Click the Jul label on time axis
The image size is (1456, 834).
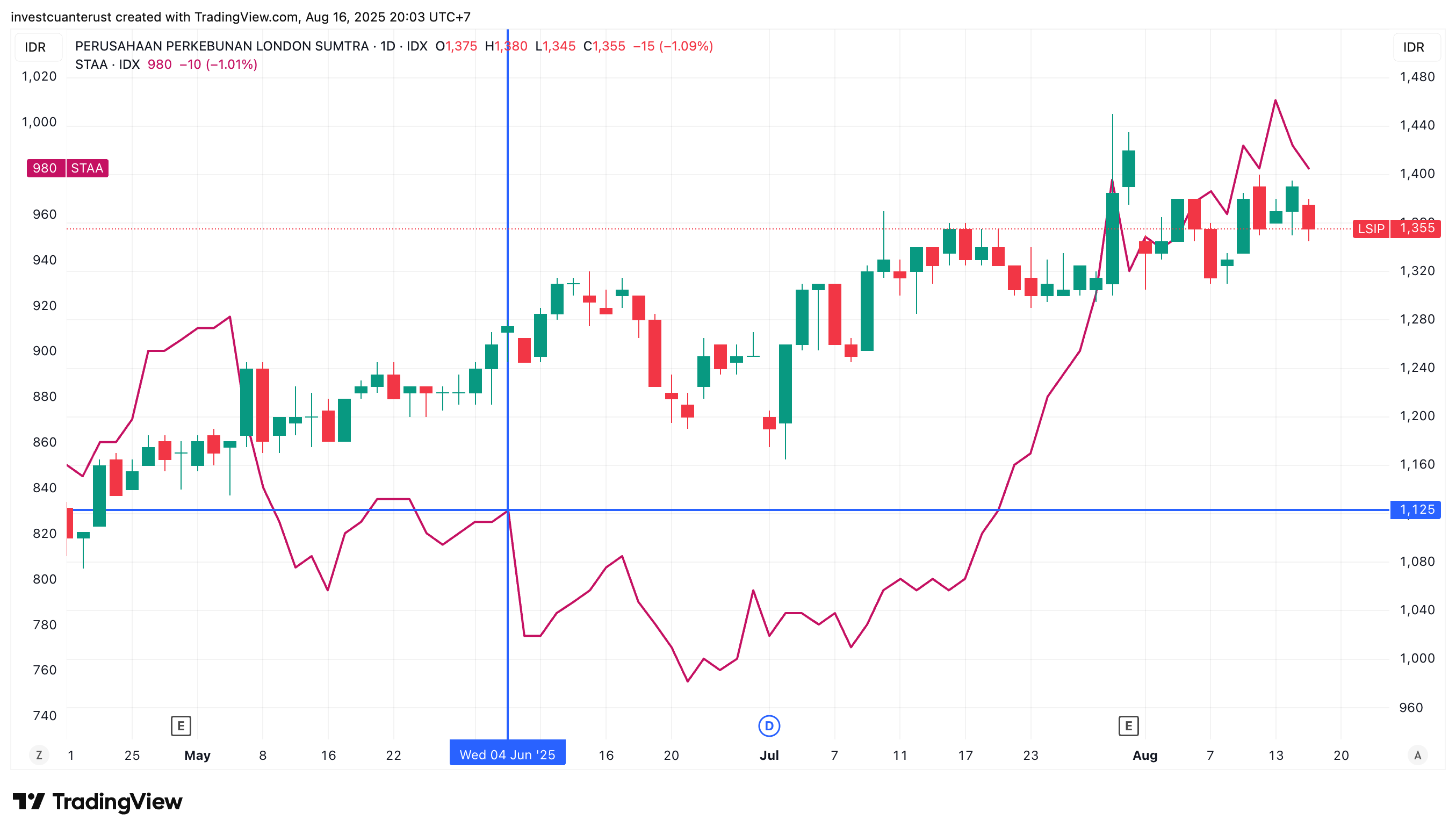768,755
